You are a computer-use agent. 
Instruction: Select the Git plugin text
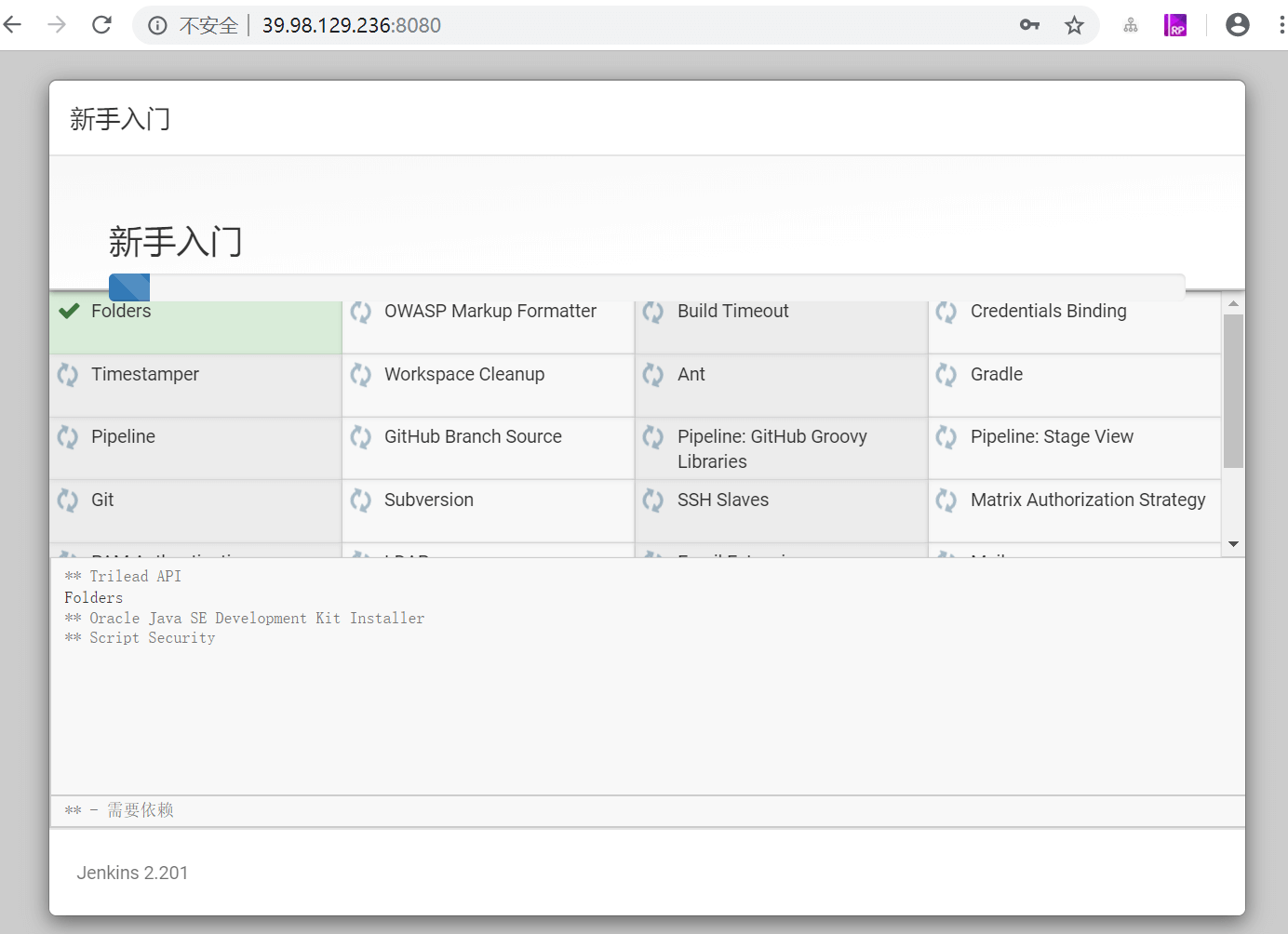pos(102,500)
